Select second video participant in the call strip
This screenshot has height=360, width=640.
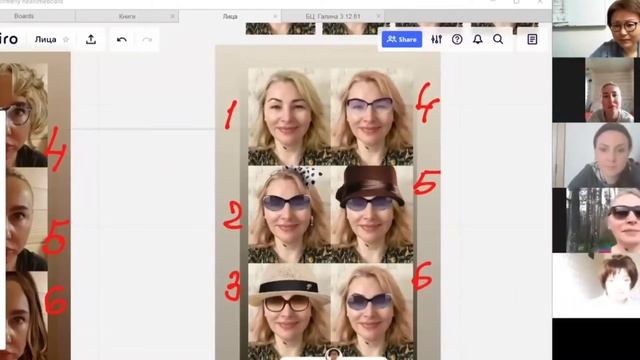[x=596, y=90]
